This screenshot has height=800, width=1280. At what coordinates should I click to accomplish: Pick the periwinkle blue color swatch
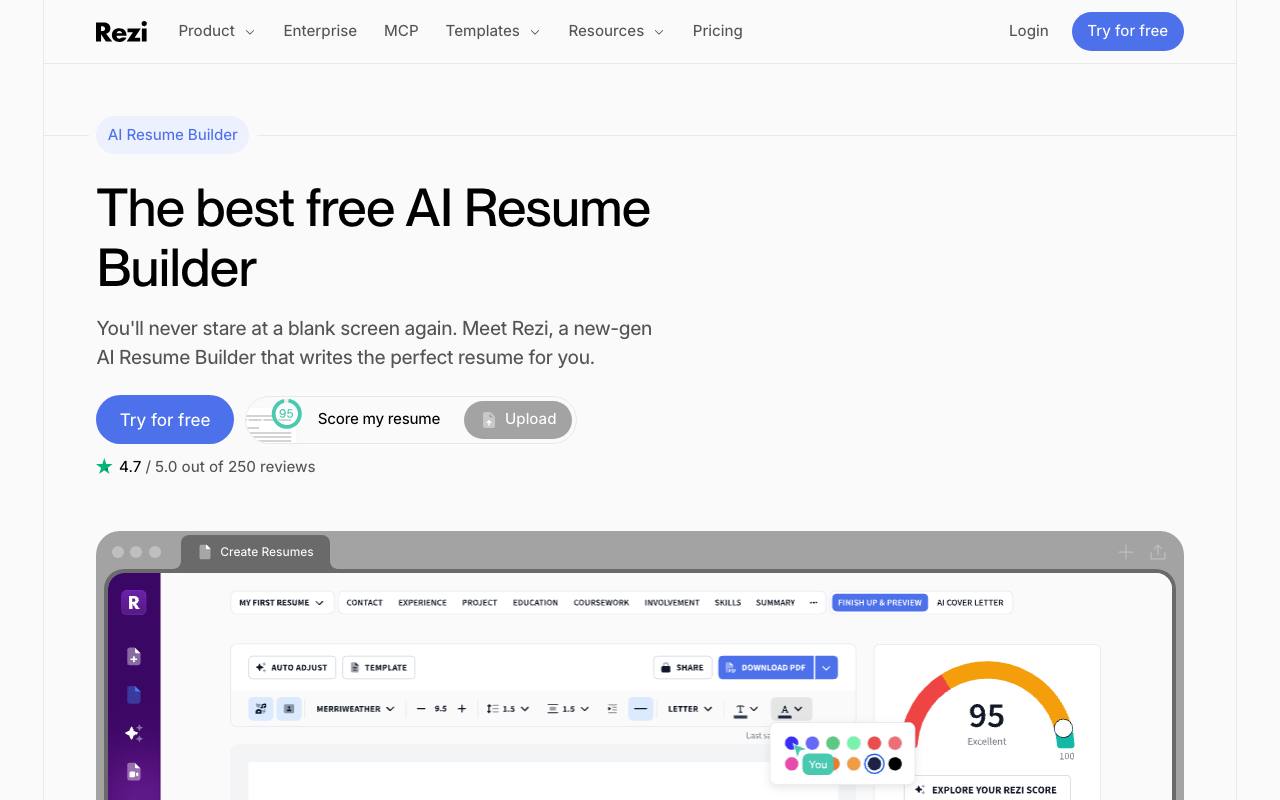pyautogui.click(x=812, y=743)
